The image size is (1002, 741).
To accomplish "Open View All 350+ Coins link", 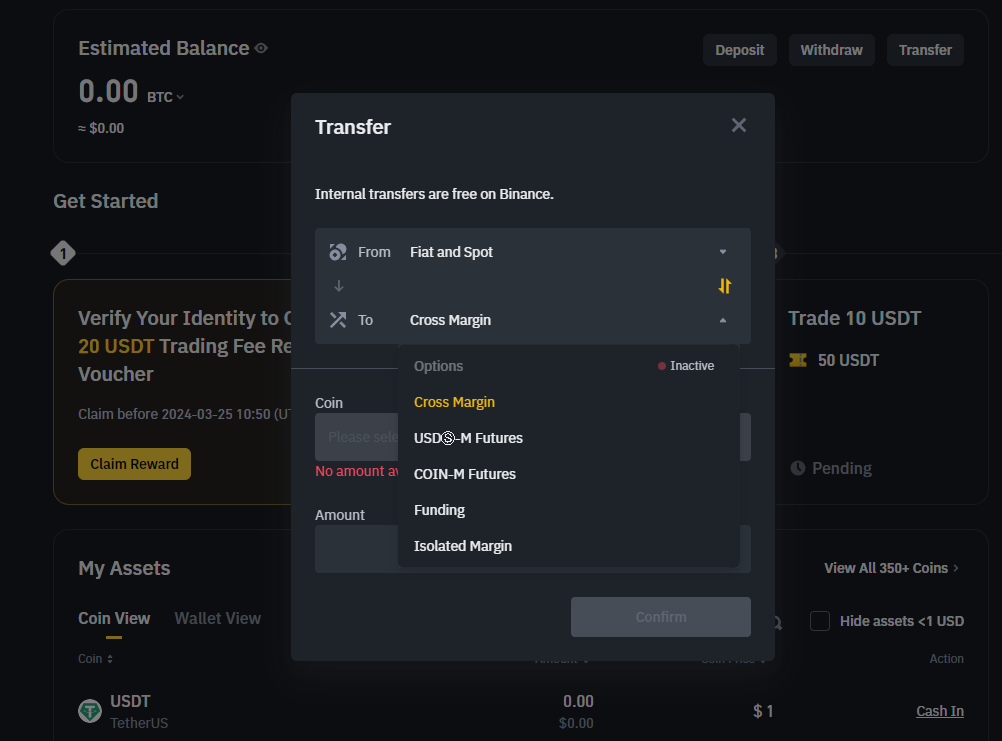I will pos(891,568).
